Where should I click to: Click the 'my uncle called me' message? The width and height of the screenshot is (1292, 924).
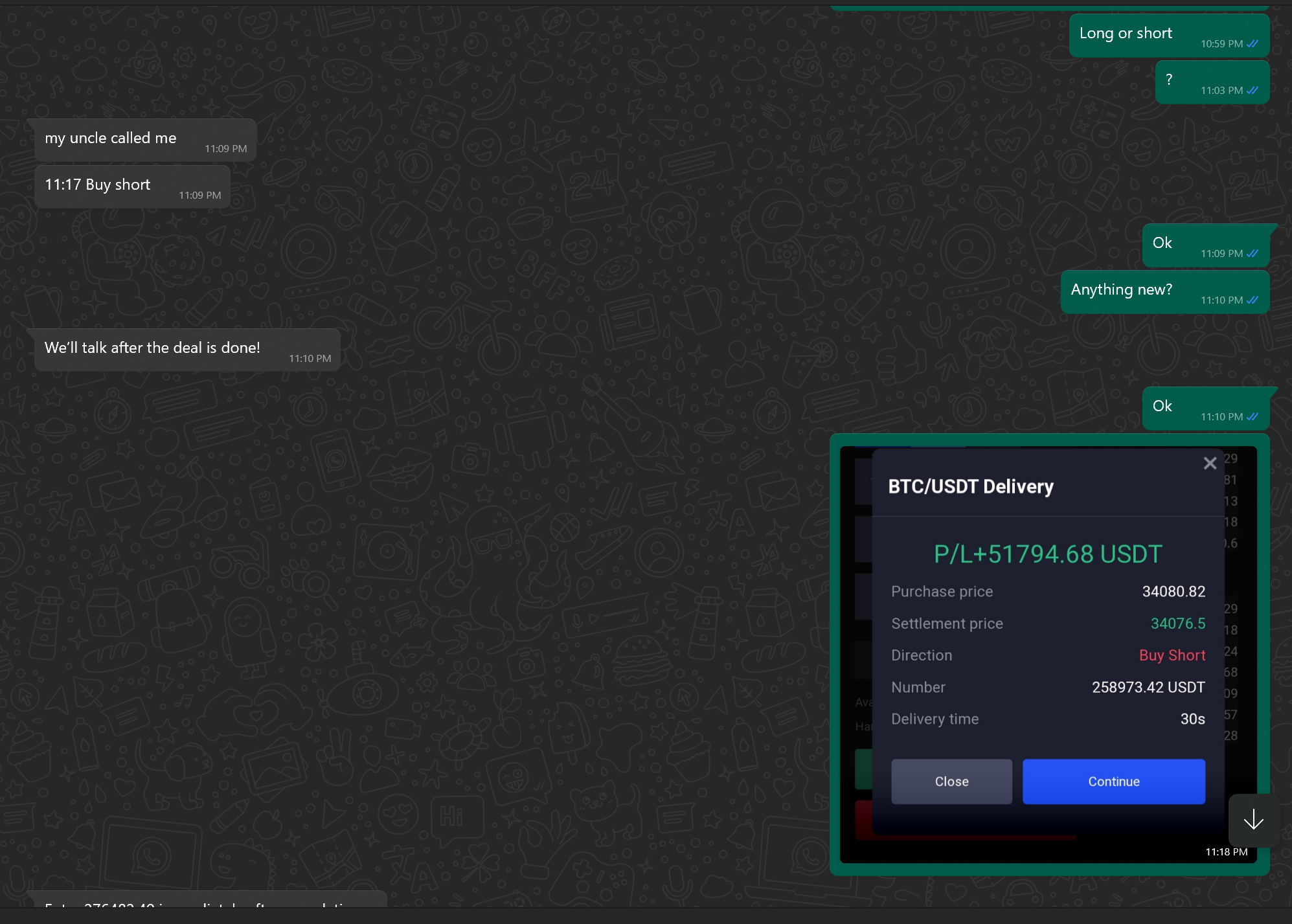[x=111, y=139]
